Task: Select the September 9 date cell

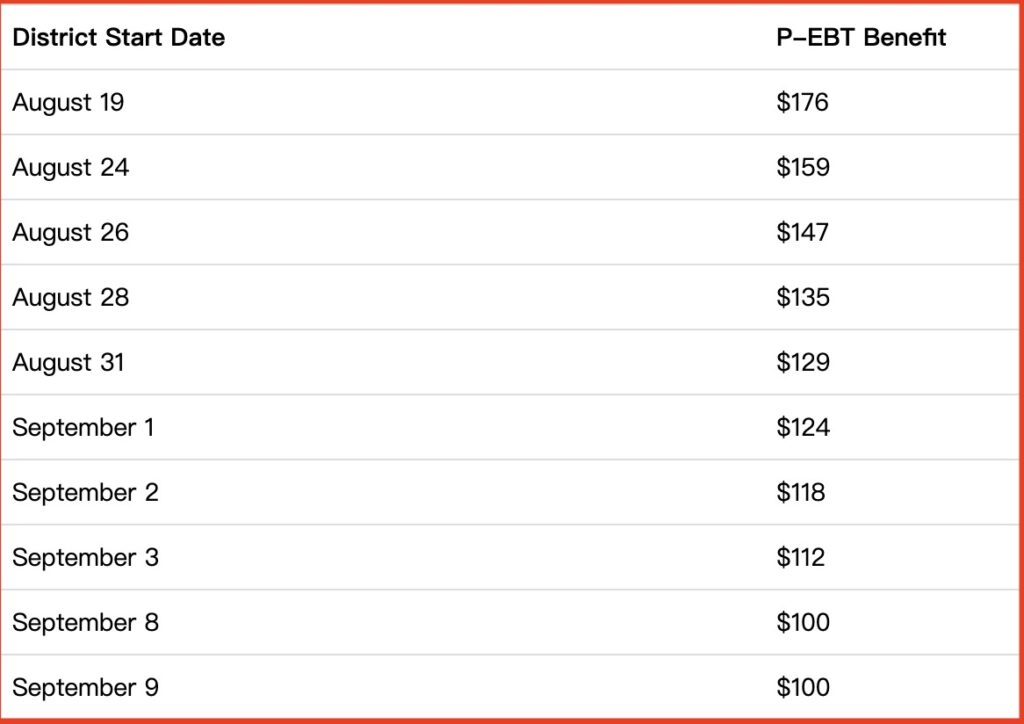Action: [x=85, y=687]
